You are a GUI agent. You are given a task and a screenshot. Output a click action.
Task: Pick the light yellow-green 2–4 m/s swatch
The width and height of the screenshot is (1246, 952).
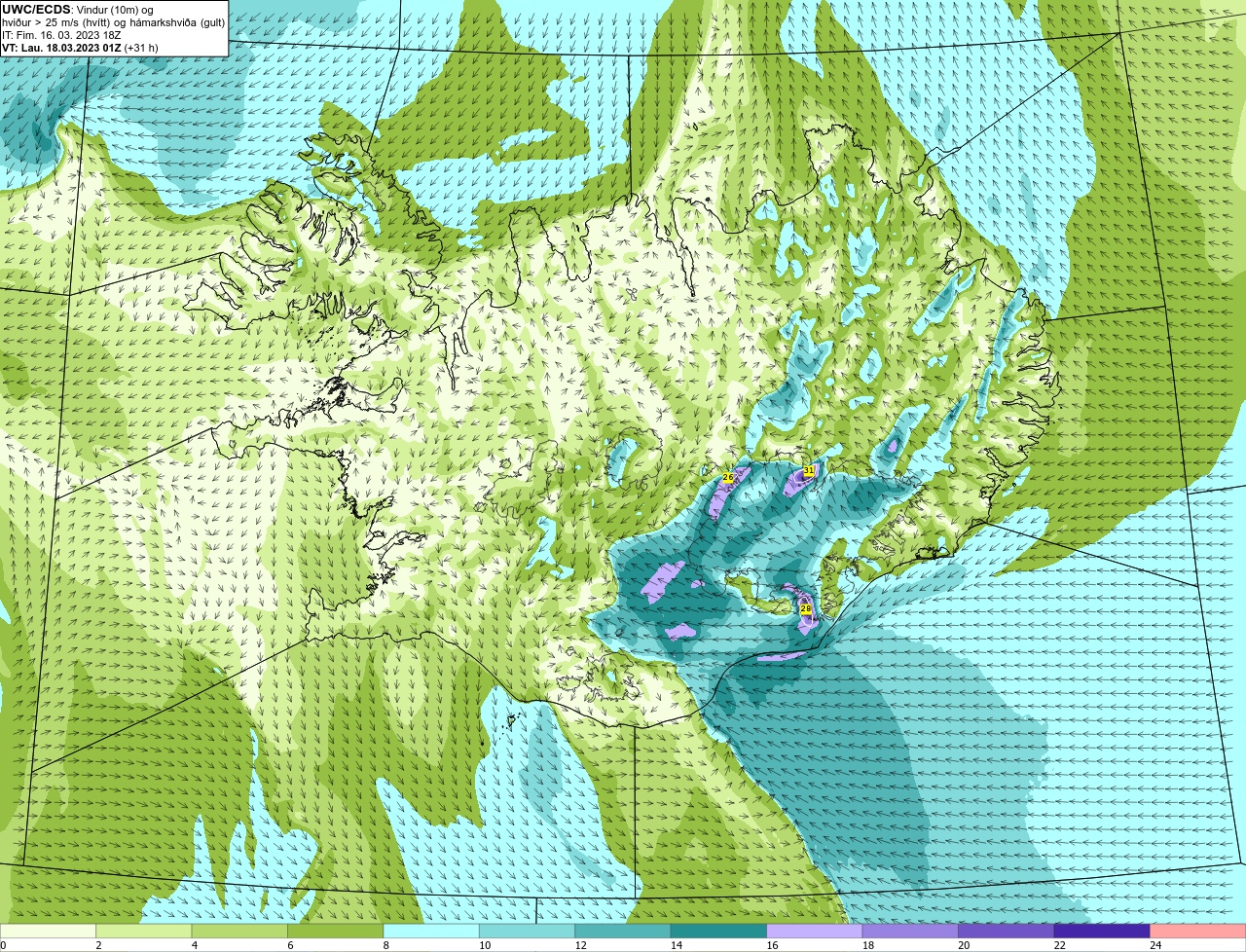[x=144, y=932]
